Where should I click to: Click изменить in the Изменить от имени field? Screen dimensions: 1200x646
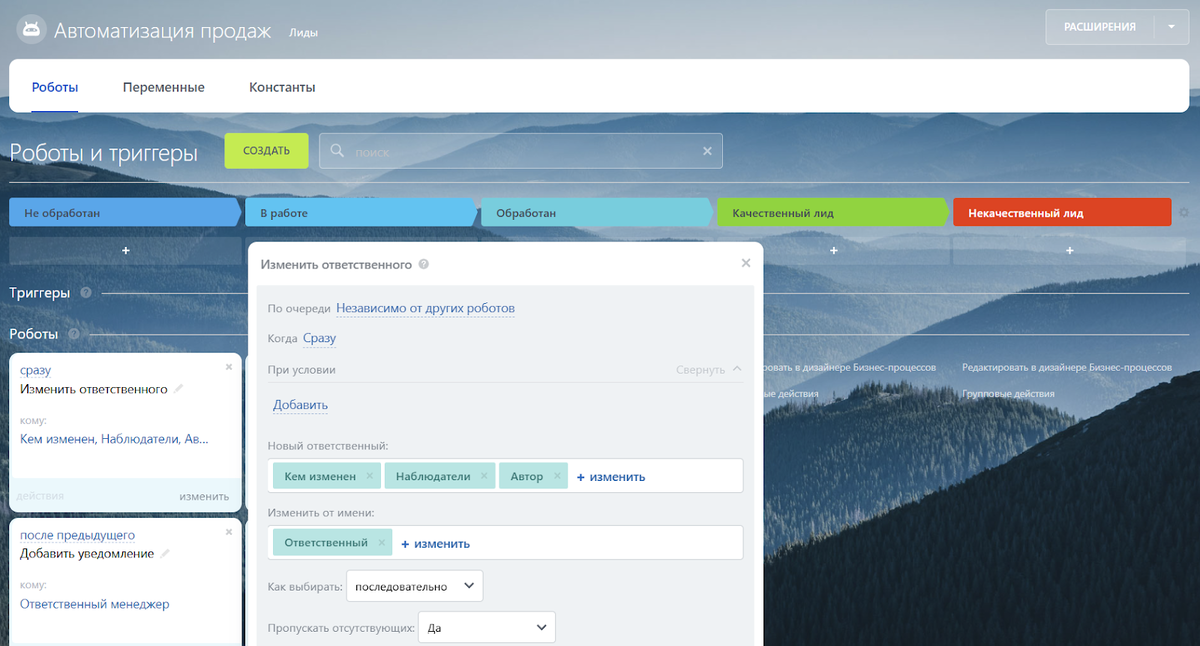435,544
